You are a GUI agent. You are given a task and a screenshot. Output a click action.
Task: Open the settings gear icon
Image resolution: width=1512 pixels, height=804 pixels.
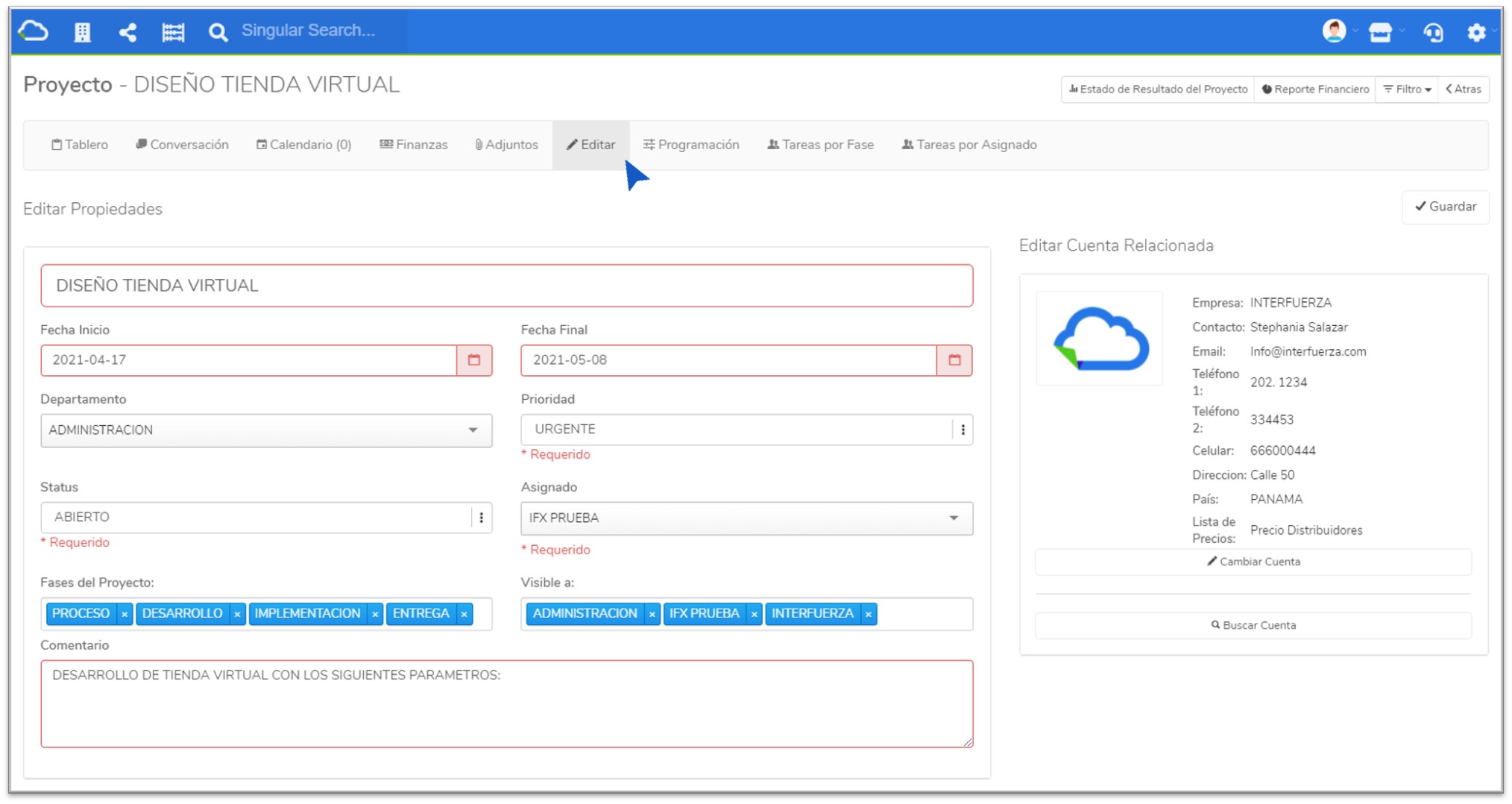[x=1476, y=32]
